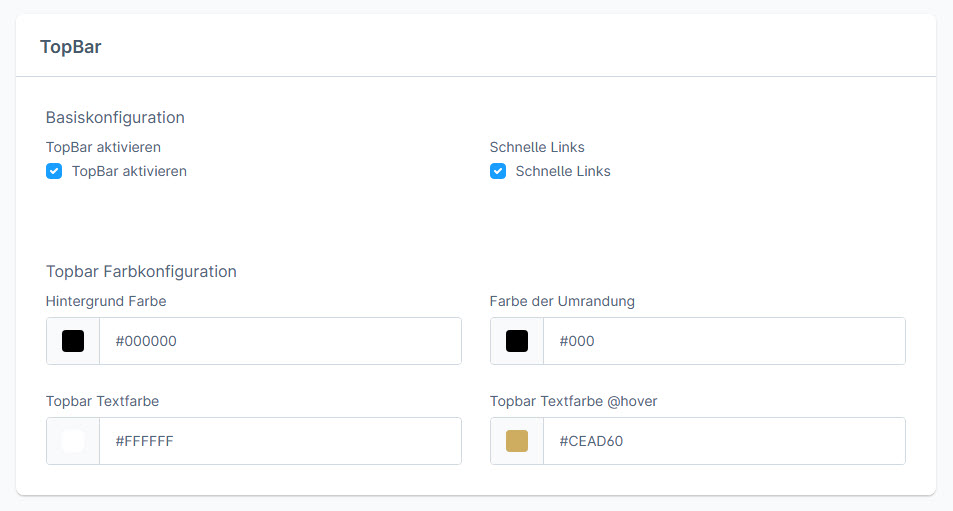Click the Topbar Textfarbe @hover field label
The image size is (953, 511).
tap(573, 401)
